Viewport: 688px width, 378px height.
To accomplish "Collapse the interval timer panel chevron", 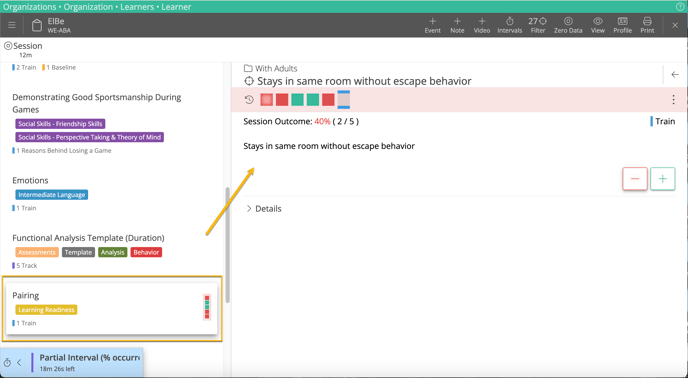I will point(19,363).
